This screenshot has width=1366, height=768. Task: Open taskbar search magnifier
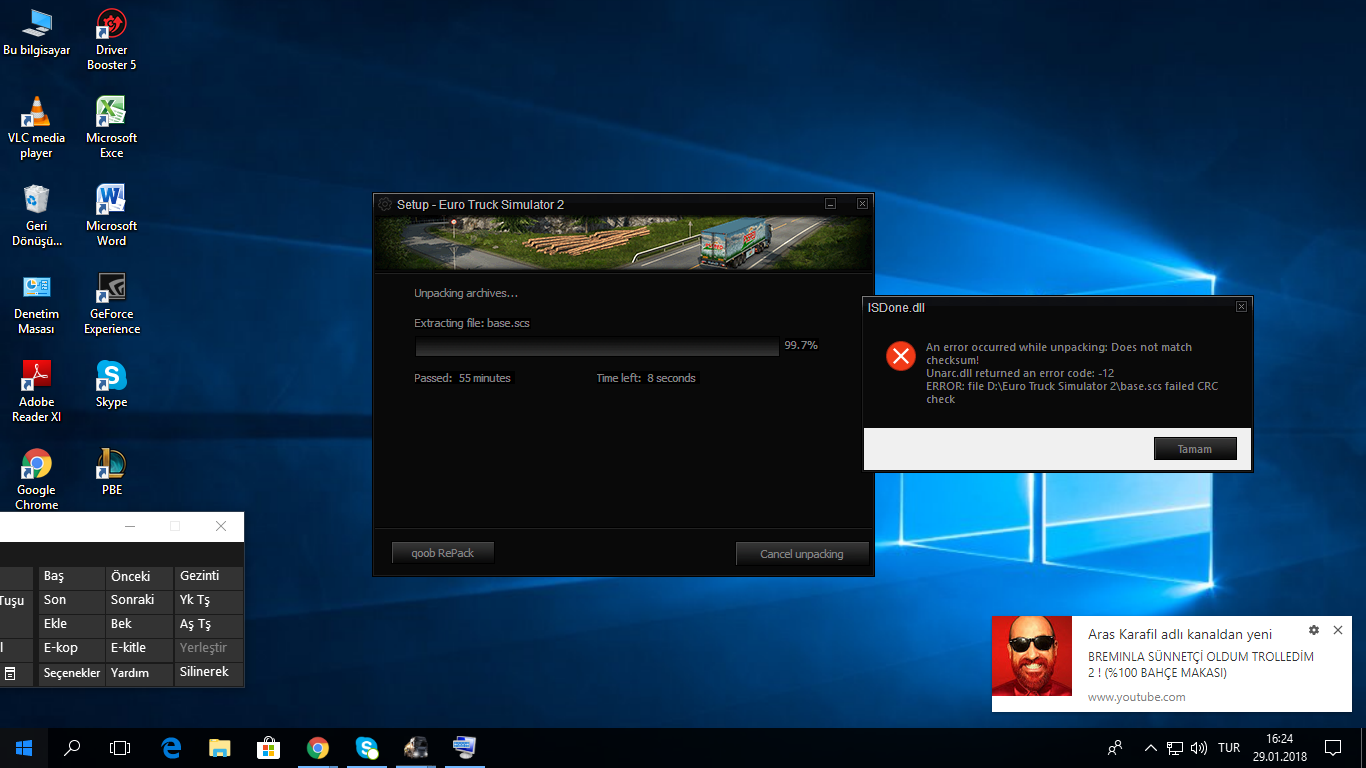[x=72, y=748]
